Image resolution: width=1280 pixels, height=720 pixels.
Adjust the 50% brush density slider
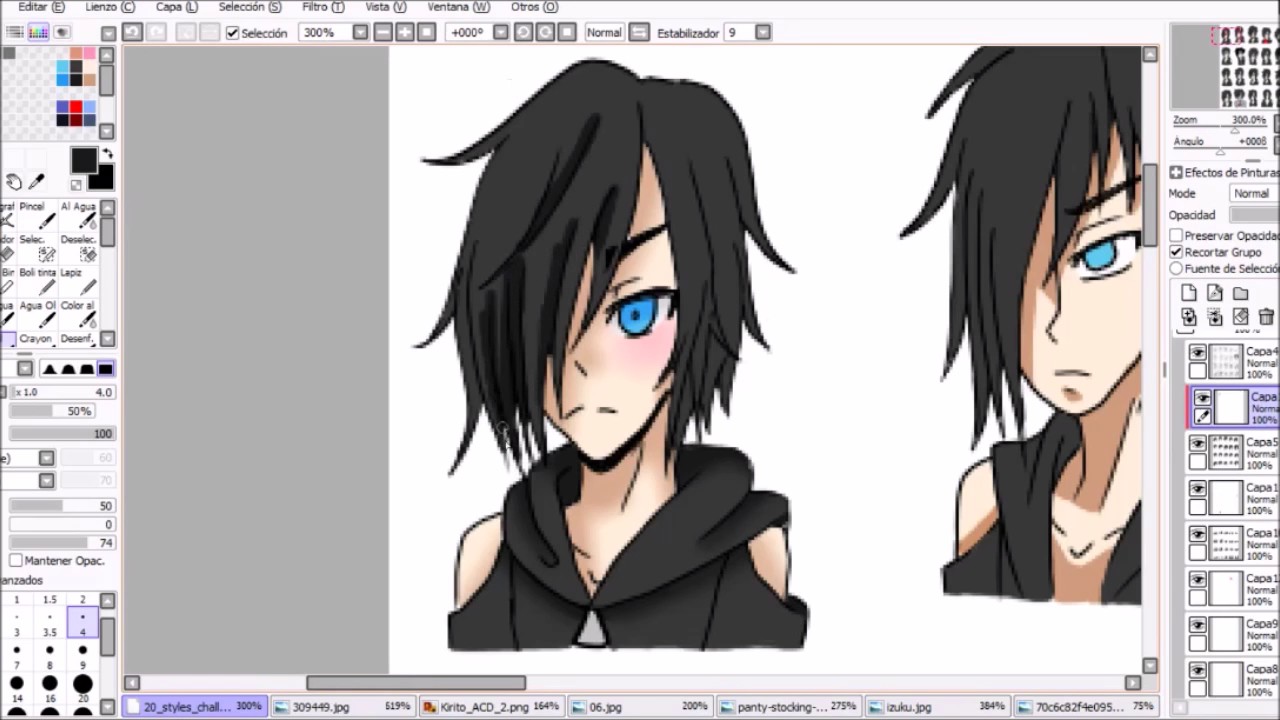point(50,411)
